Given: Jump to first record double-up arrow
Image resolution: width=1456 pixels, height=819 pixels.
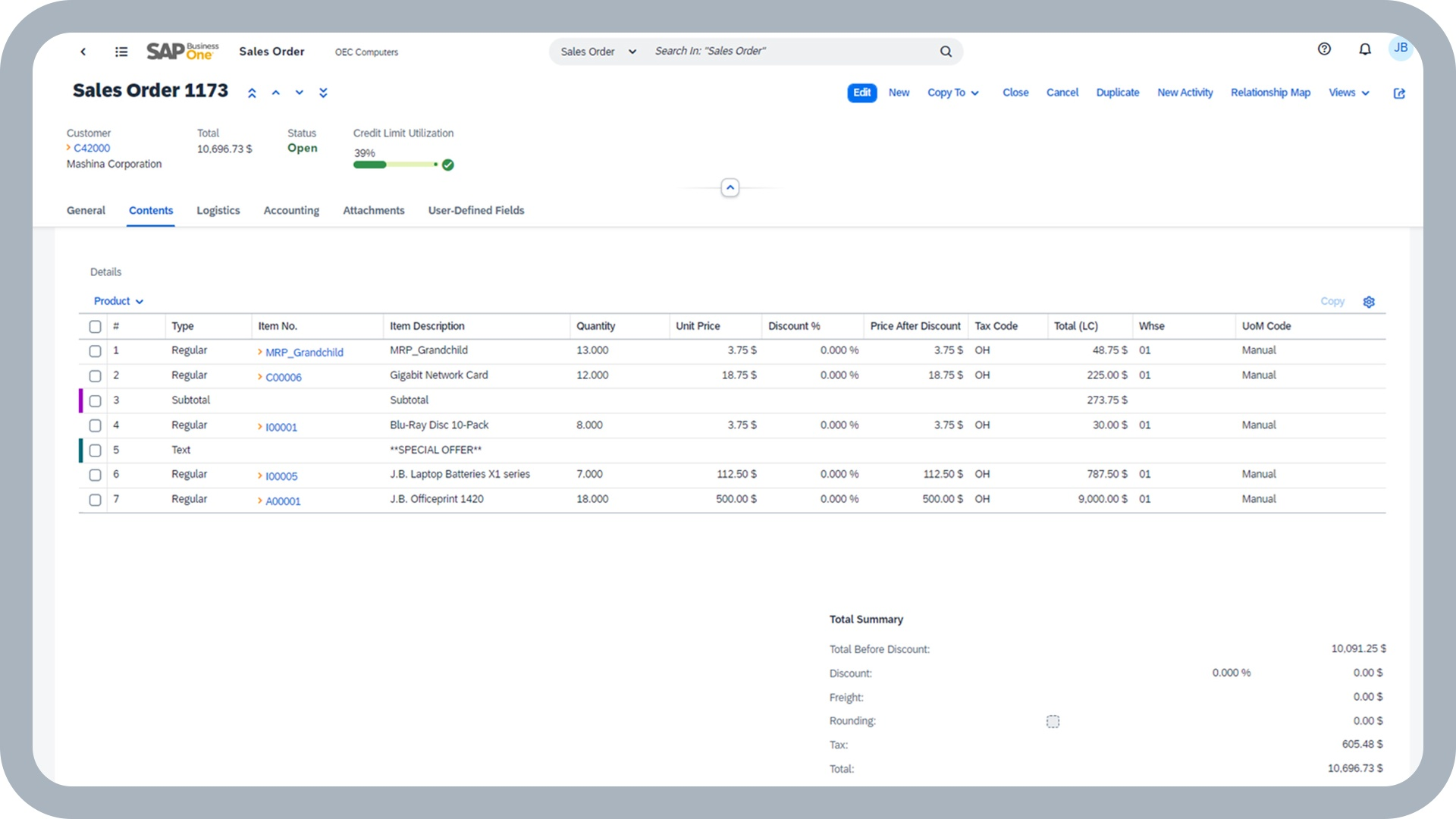Looking at the screenshot, I should click(252, 93).
